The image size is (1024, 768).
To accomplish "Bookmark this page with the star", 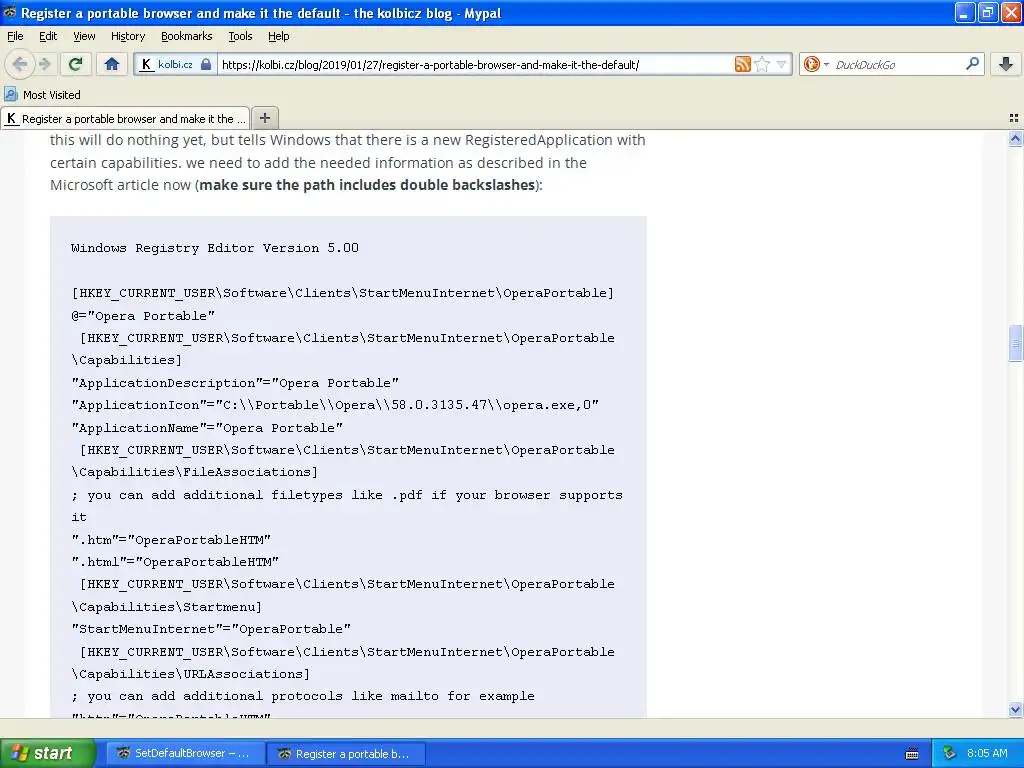I will click(x=761, y=64).
